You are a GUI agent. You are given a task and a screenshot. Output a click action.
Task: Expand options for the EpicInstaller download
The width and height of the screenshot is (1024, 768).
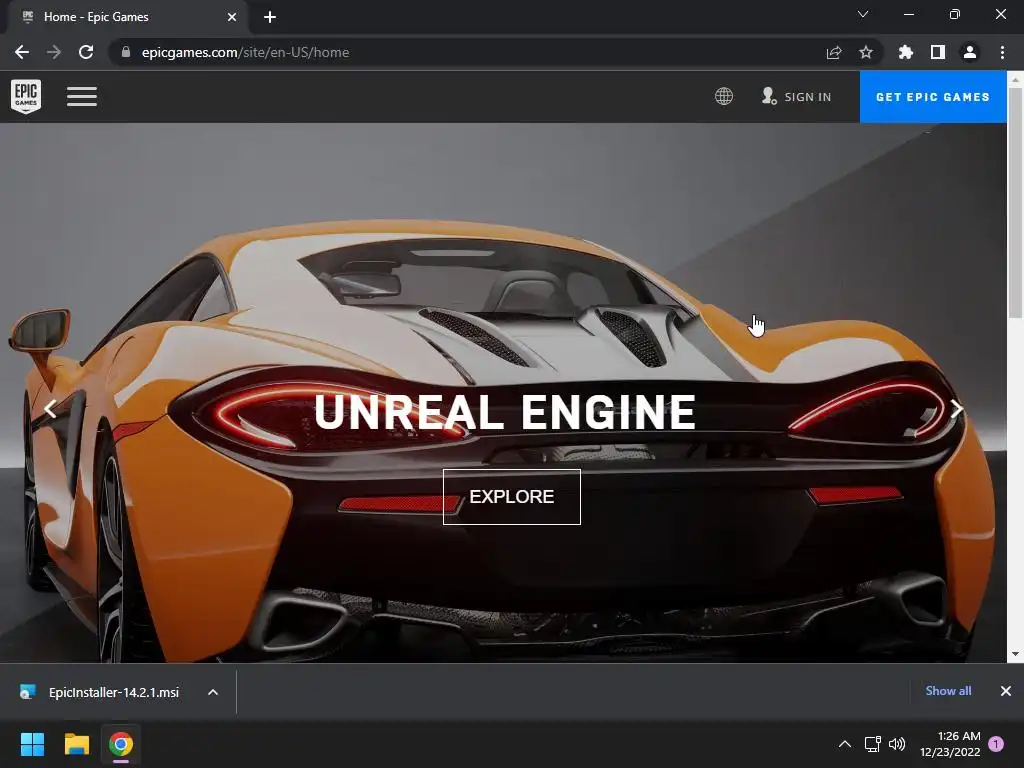(x=213, y=692)
